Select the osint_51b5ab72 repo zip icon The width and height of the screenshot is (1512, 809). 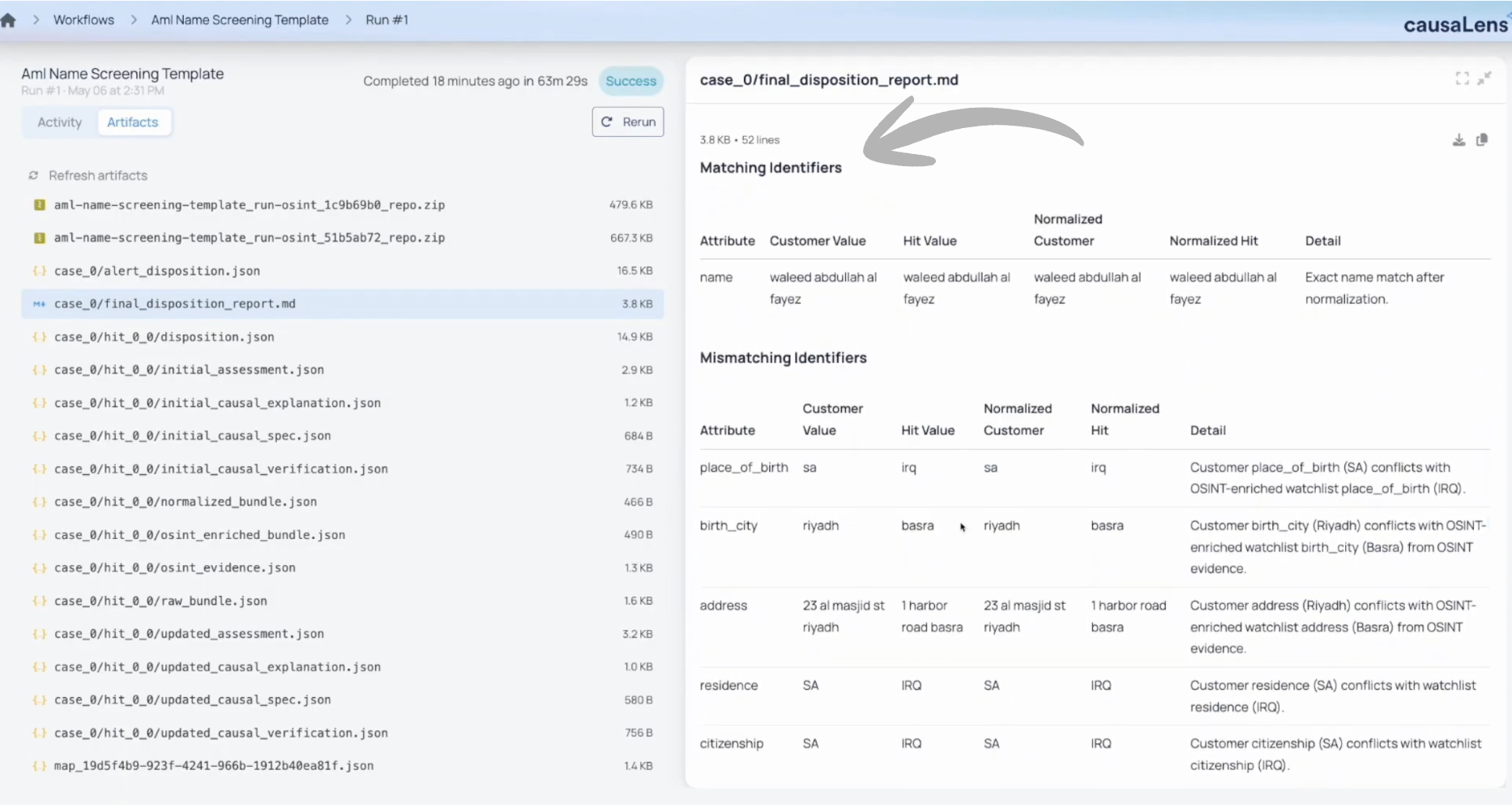39,238
